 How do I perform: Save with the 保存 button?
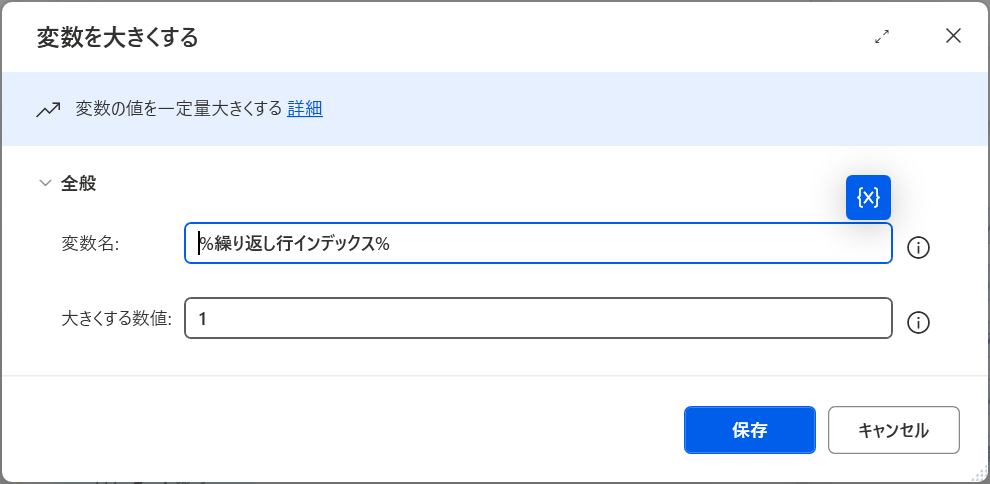[x=749, y=430]
